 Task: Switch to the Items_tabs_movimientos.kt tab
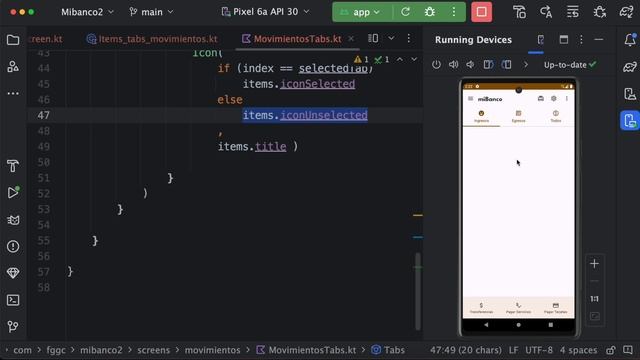(152, 39)
